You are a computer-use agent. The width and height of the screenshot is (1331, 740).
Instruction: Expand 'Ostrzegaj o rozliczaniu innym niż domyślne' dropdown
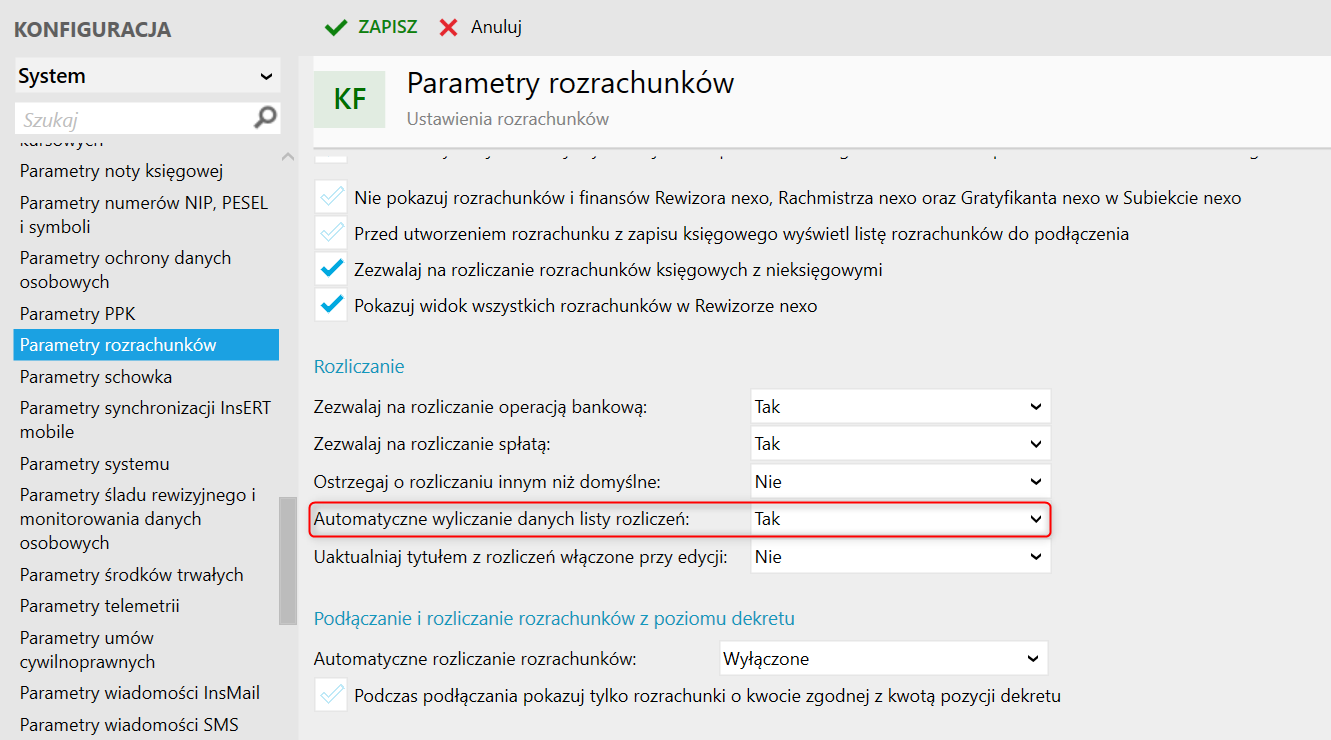tap(900, 481)
